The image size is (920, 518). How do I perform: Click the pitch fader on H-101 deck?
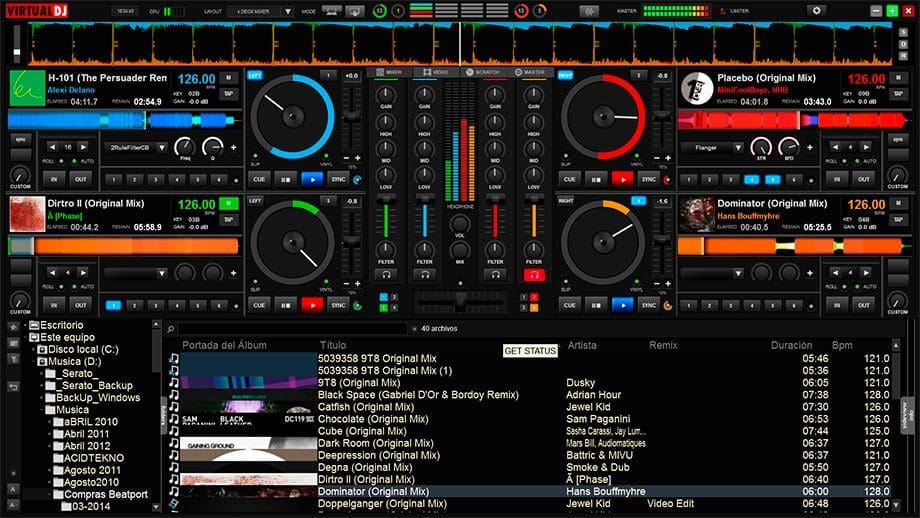click(351, 117)
